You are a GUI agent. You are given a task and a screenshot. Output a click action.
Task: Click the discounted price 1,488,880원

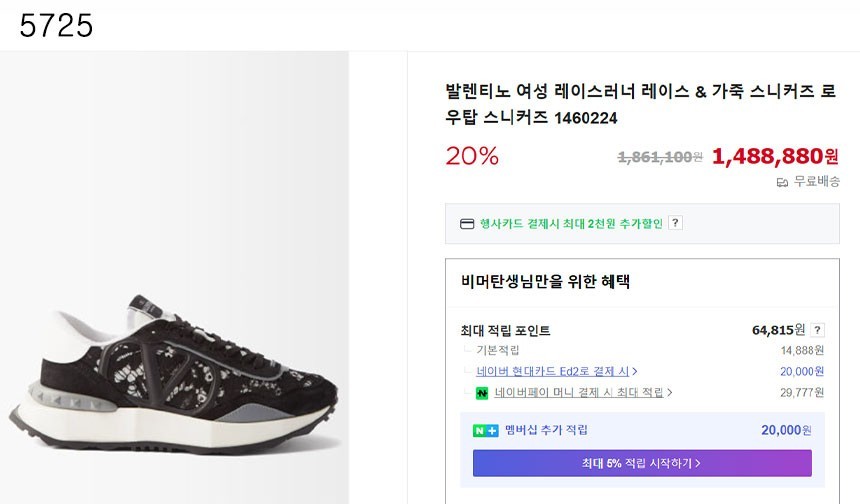(x=775, y=156)
